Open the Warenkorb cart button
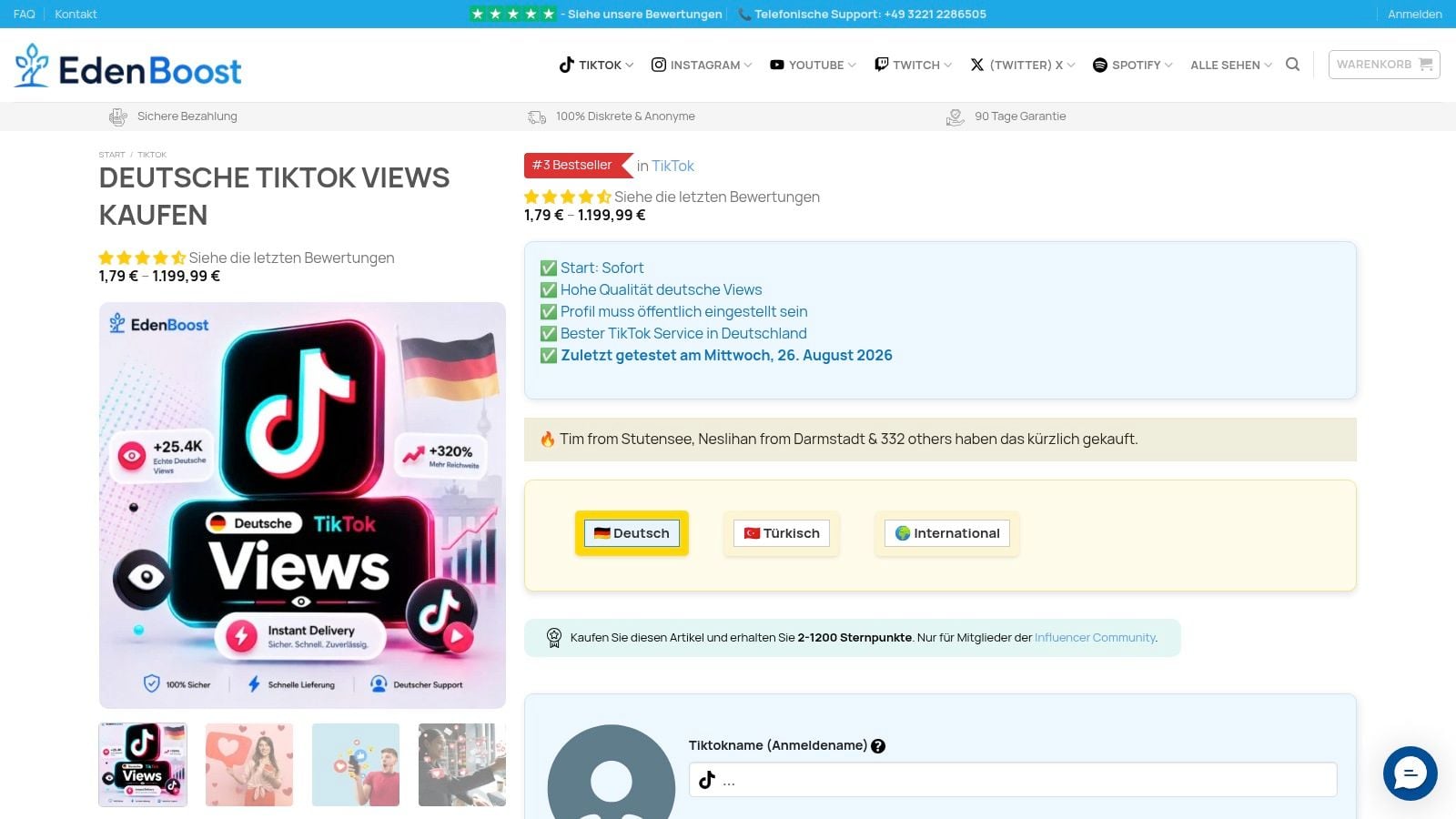This screenshot has width=1456, height=819. (x=1384, y=65)
